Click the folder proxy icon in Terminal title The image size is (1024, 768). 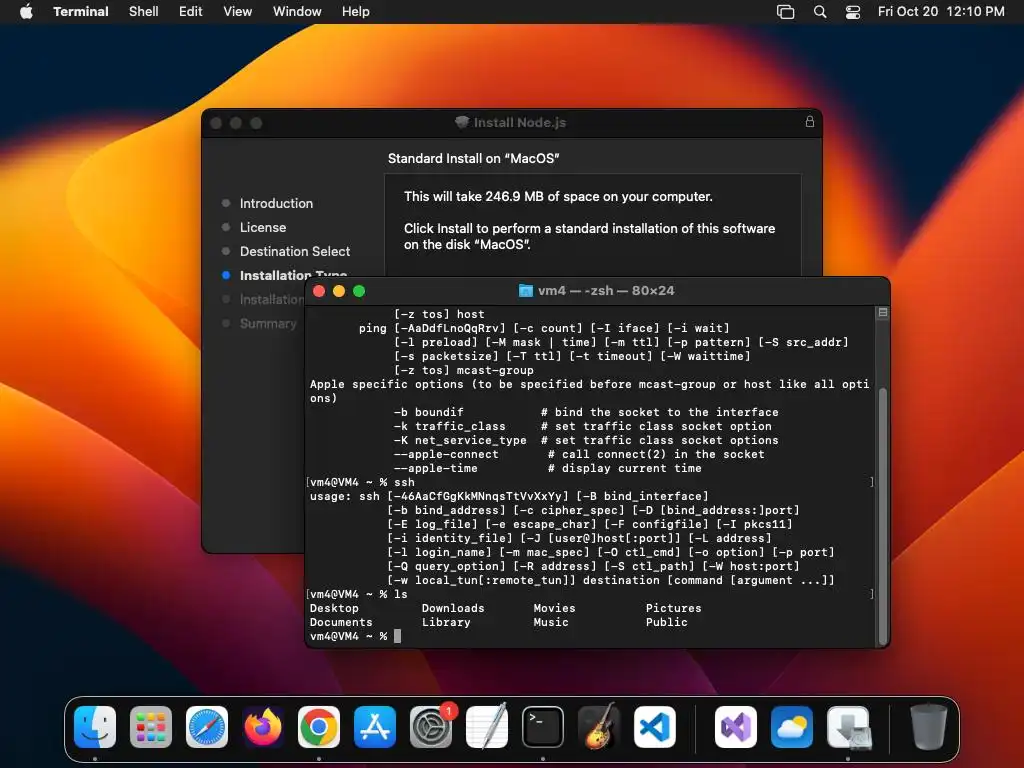click(525, 291)
